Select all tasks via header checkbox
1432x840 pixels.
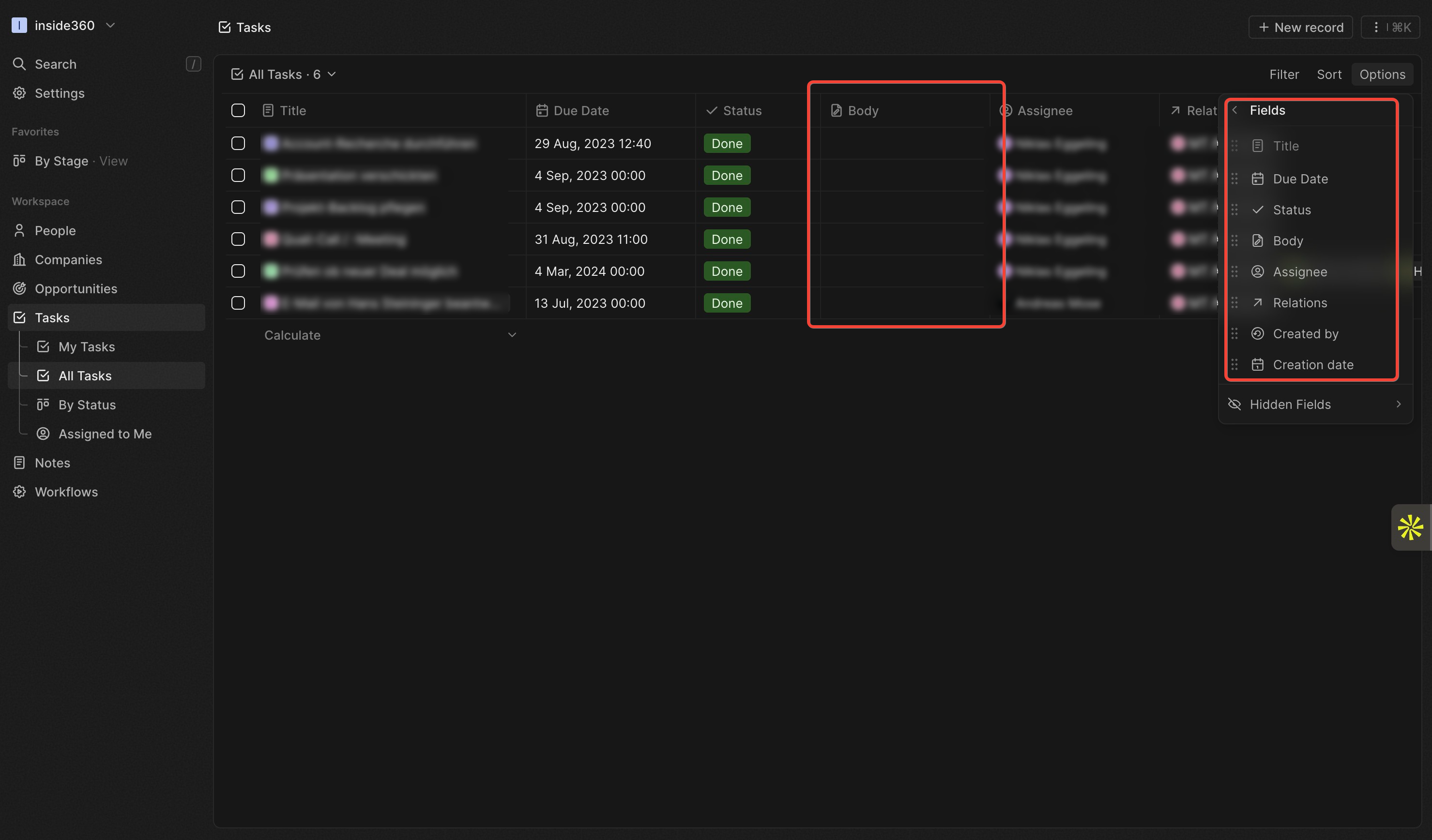click(238, 110)
